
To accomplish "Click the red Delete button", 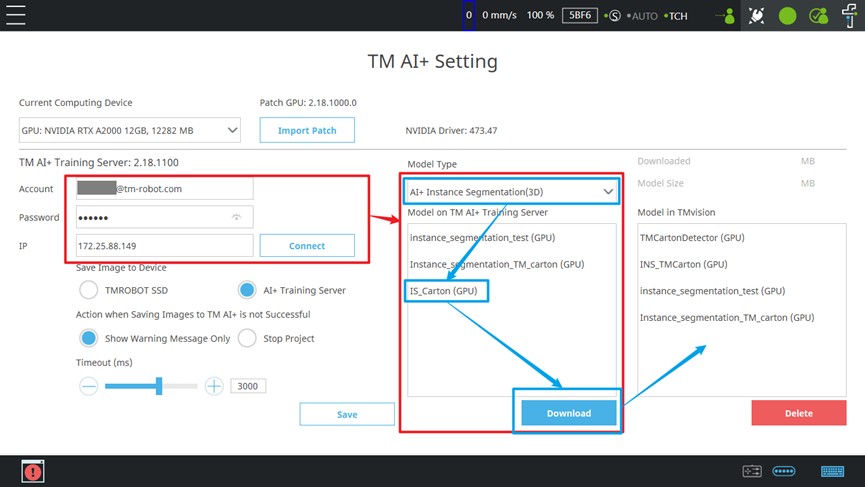I will [799, 413].
